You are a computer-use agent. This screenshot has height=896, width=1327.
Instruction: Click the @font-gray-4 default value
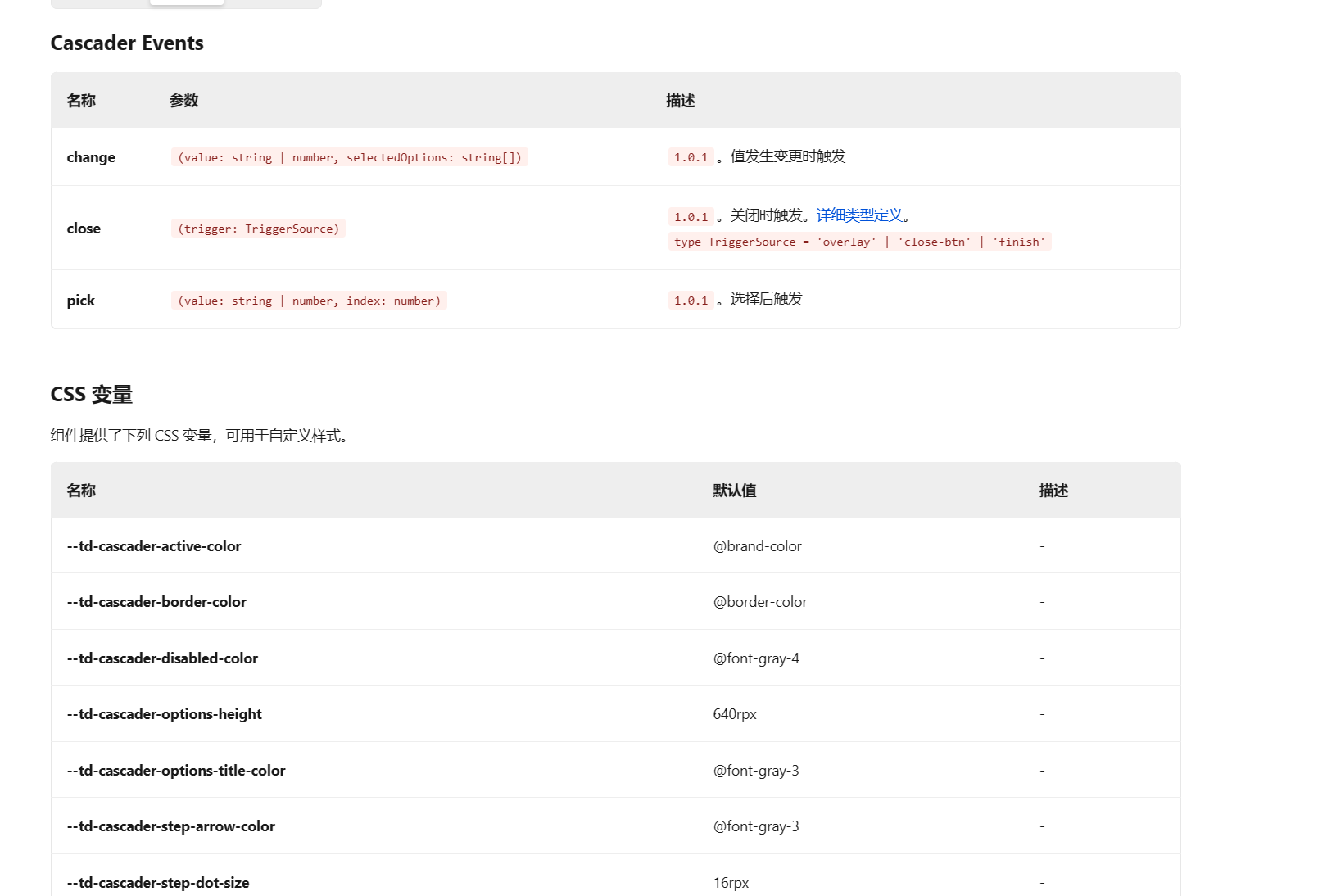pyautogui.click(x=756, y=658)
